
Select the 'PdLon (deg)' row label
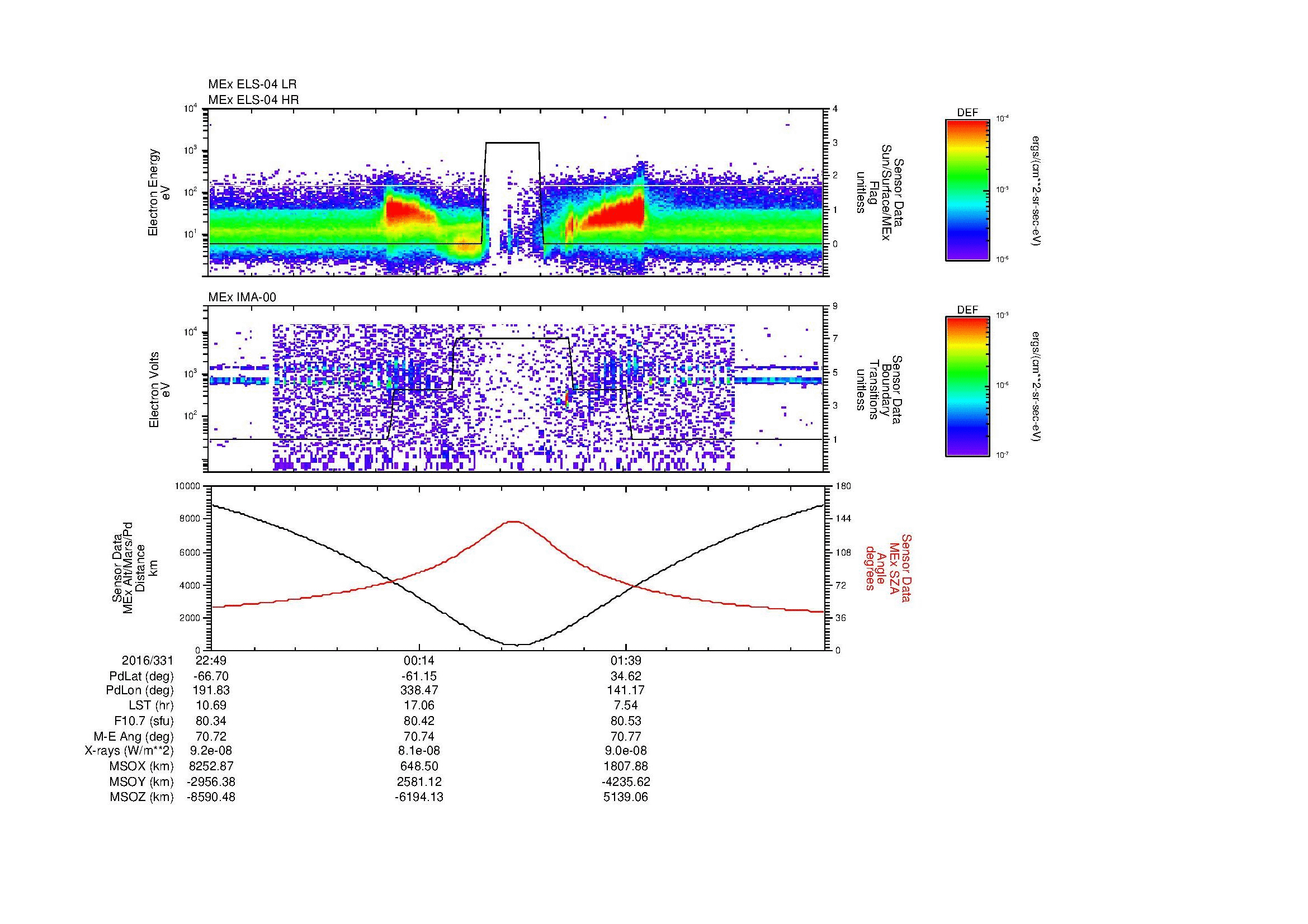141,690
